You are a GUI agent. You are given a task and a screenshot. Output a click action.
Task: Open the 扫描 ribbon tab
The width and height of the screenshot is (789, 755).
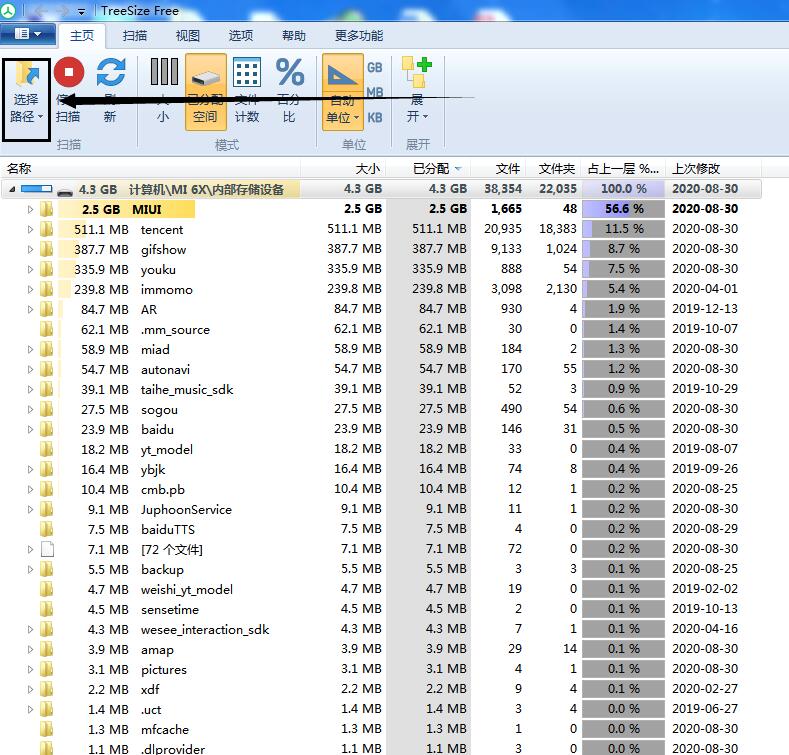[x=135, y=35]
